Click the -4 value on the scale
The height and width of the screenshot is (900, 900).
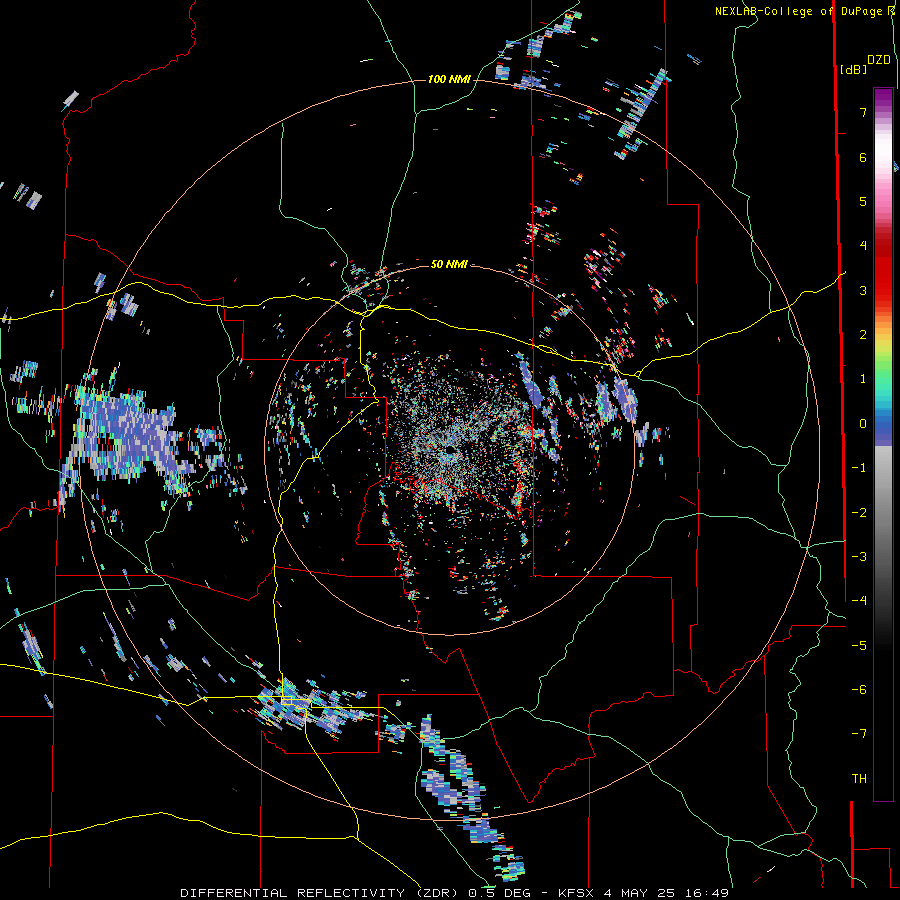[x=859, y=601]
